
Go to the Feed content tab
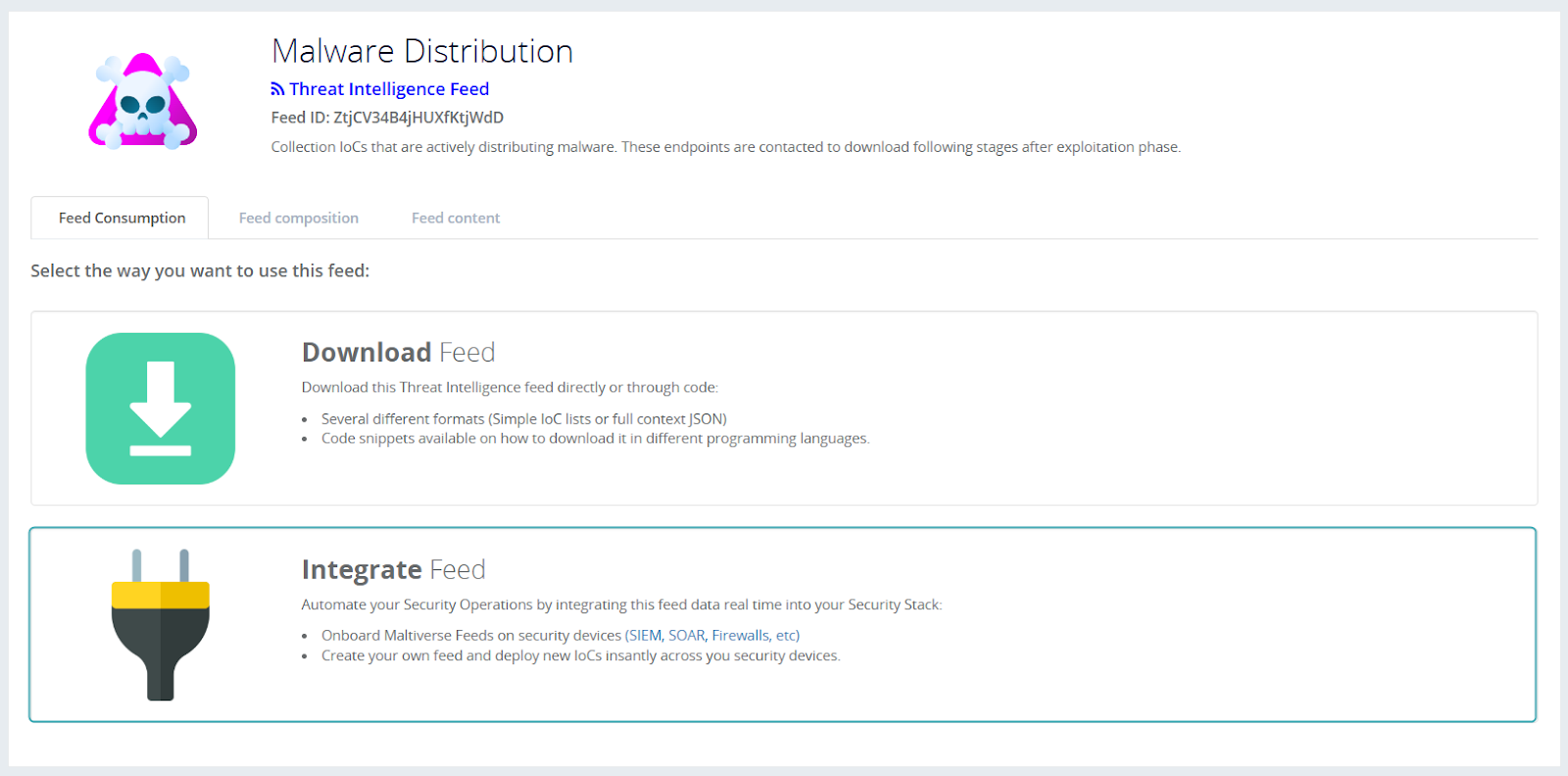pyautogui.click(x=455, y=218)
